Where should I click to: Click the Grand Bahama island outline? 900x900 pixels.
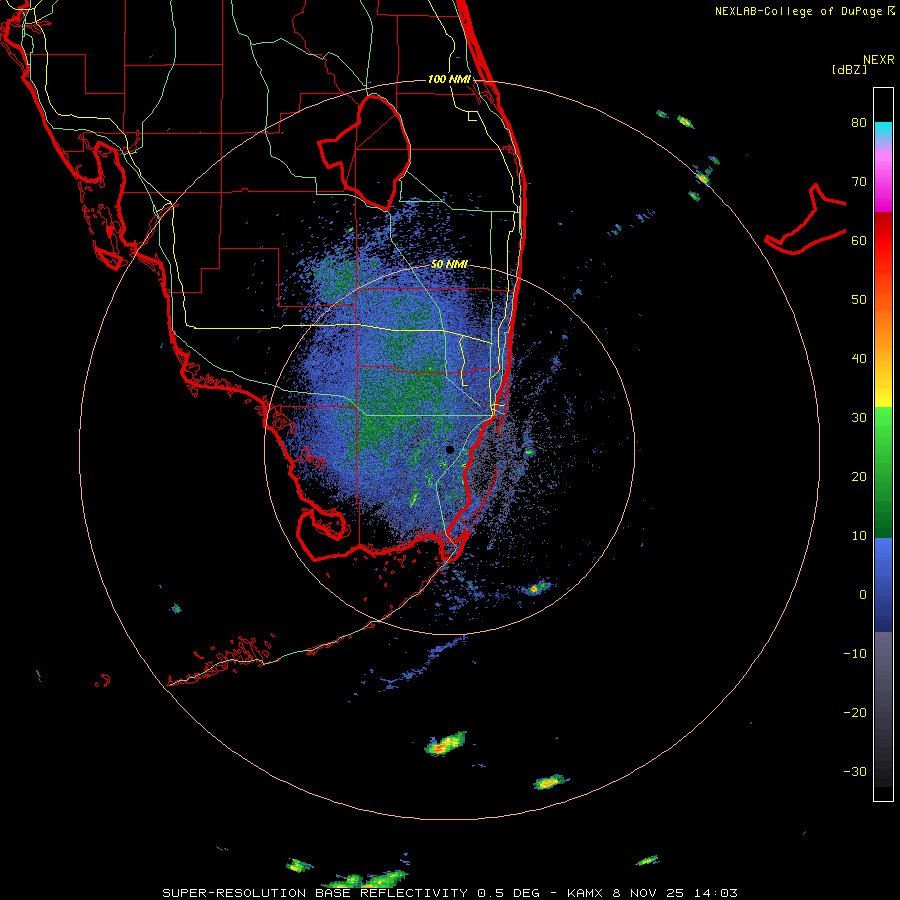[x=806, y=221]
